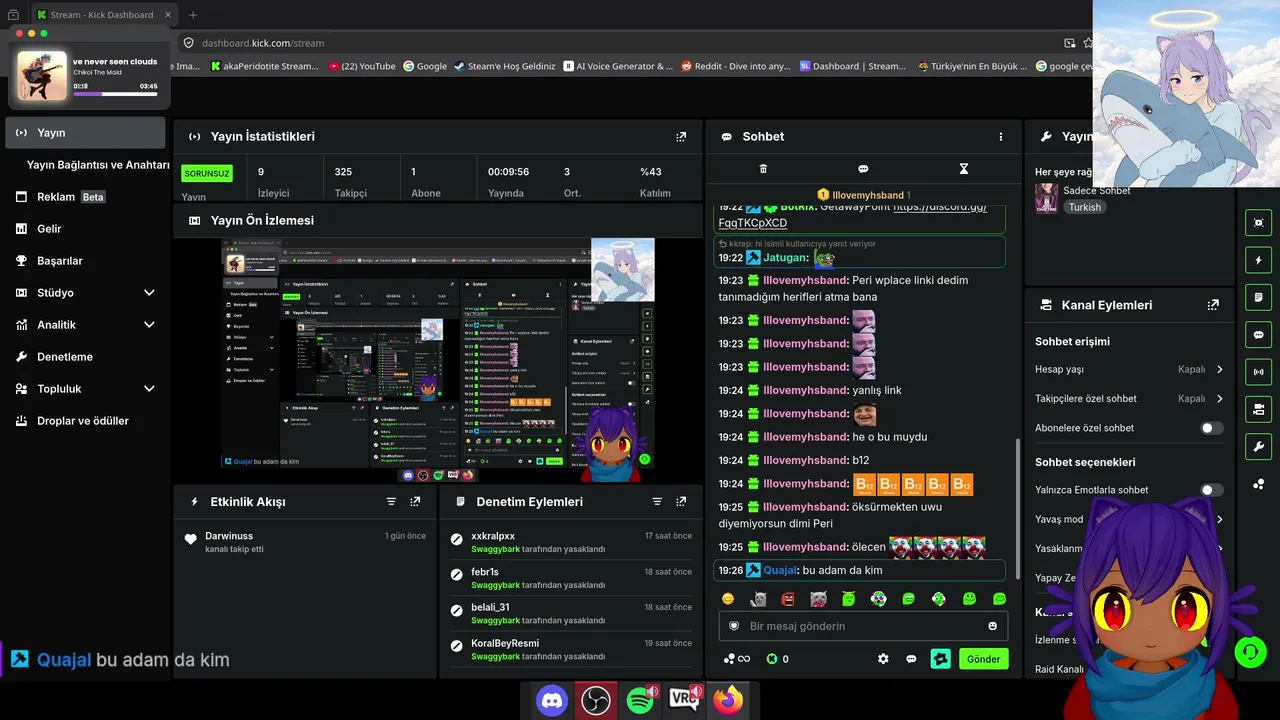Image resolution: width=1280 pixels, height=720 pixels.
Task: Clear chat with the trash icon
Action: click(x=763, y=169)
